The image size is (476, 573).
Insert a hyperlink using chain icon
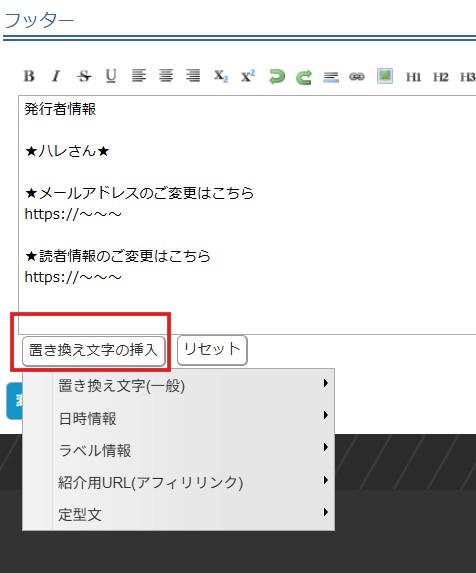[x=357, y=76]
